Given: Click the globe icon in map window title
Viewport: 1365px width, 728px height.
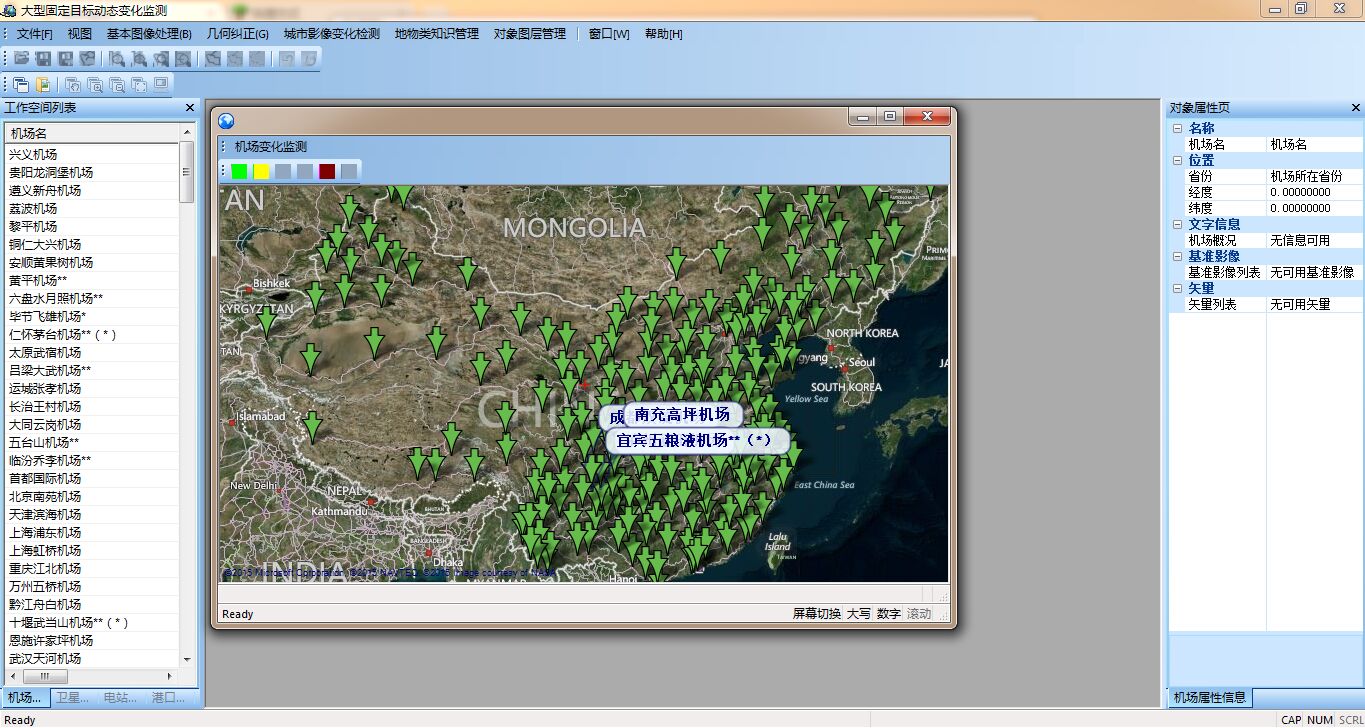Looking at the screenshot, I should tap(227, 121).
